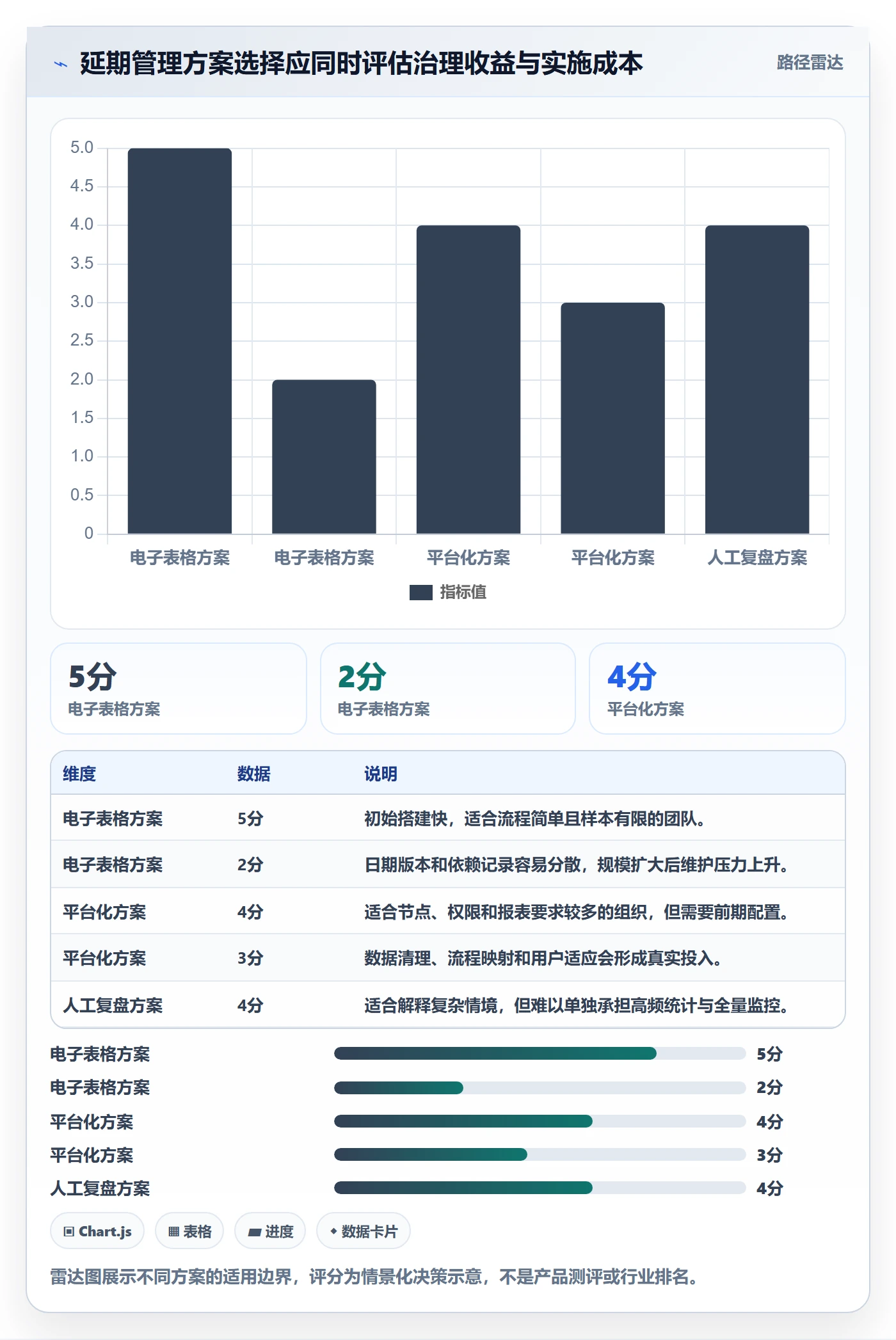Toggle the 指标值 legend color swatch
The height and width of the screenshot is (1340, 896).
pyautogui.click(x=420, y=593)
